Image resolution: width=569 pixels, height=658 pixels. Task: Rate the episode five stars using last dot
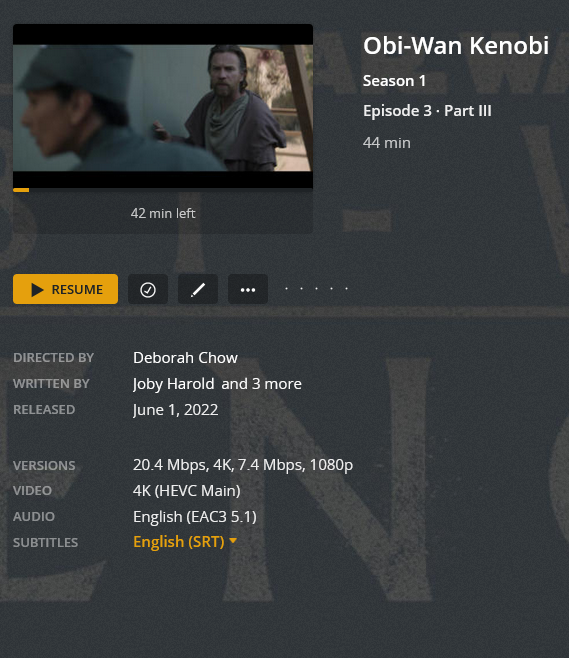(x=347, y=288)
